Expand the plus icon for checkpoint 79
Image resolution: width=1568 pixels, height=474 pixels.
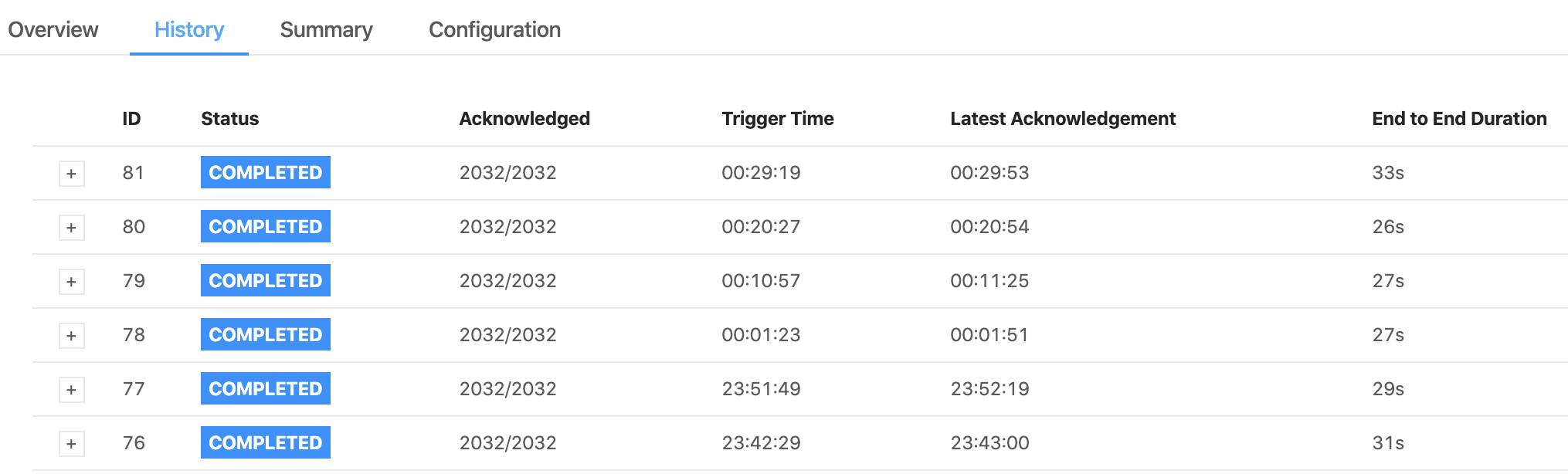tap(72, 282)
